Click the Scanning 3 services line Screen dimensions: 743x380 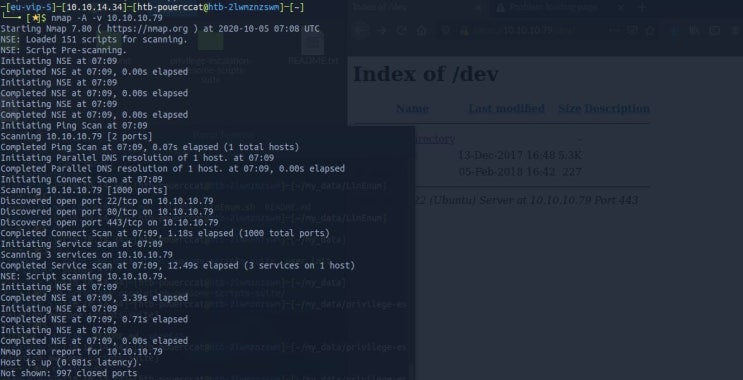point(87,255)
